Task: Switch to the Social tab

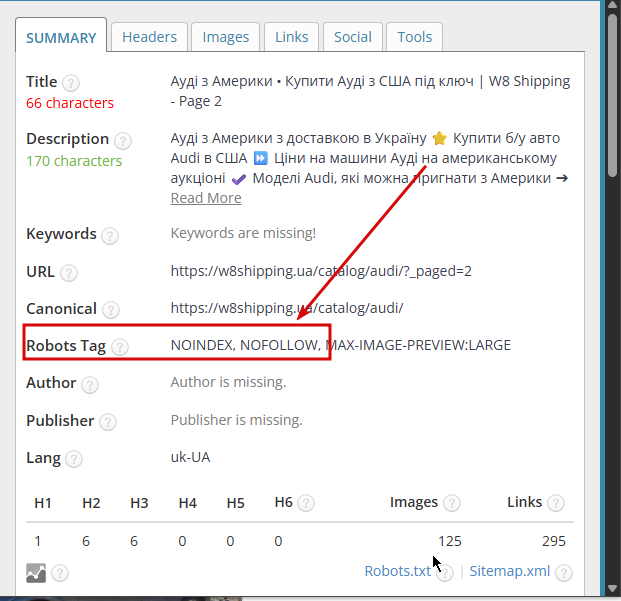Action: click(352, 37)
